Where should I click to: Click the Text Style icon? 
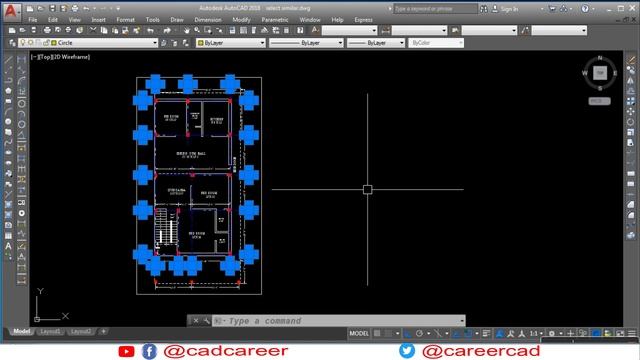tap(315, 30)
